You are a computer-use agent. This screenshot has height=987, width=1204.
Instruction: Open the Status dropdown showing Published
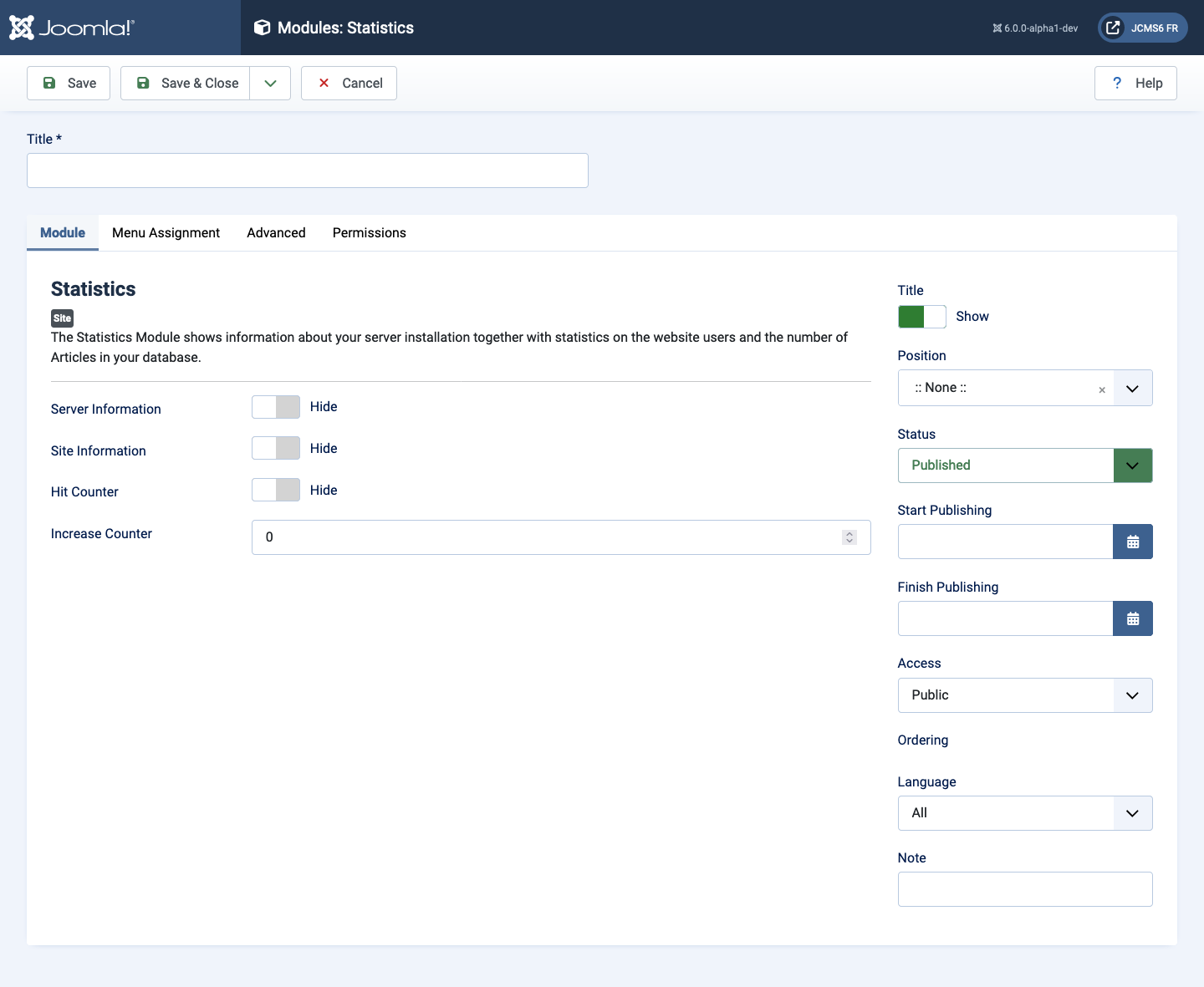(1025, 466)
